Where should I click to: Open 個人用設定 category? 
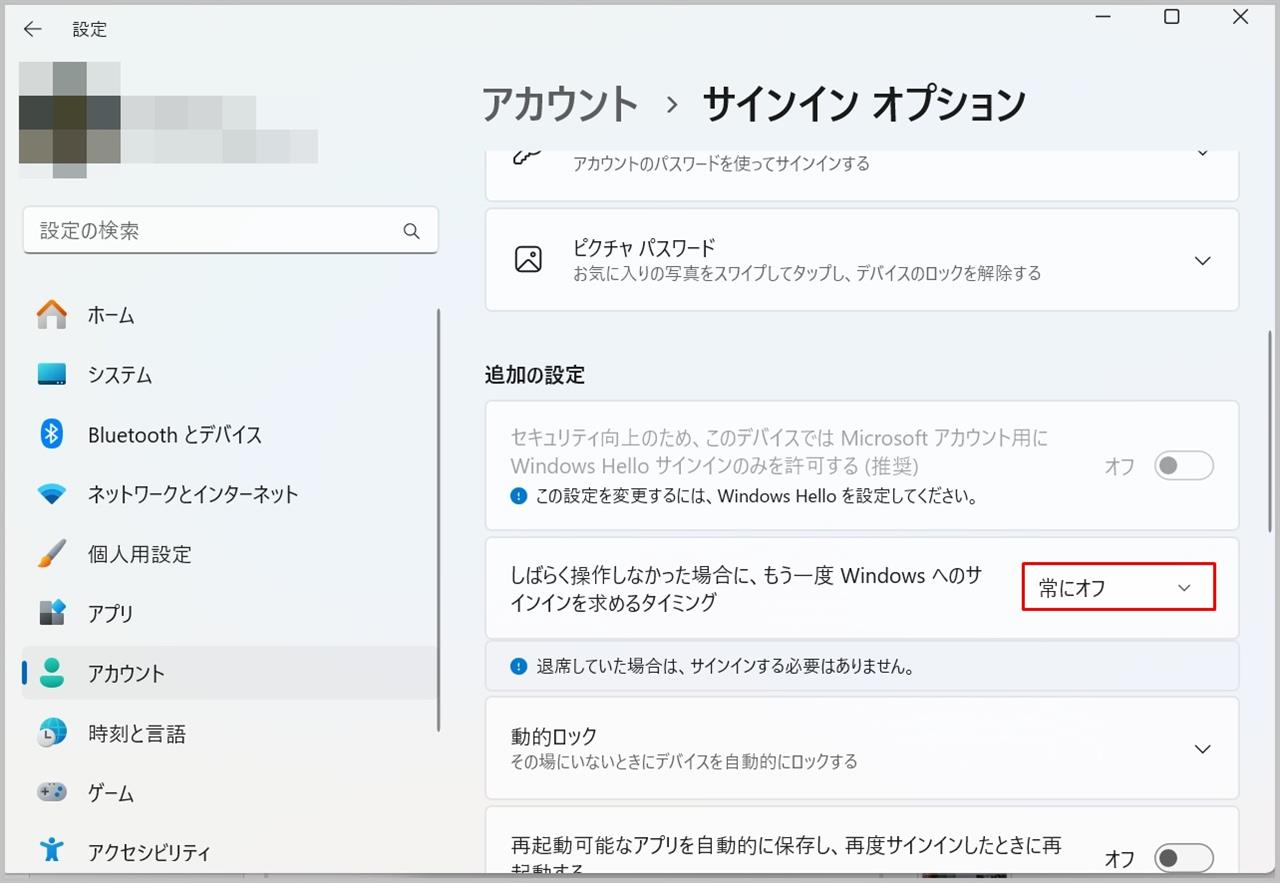(229, 554)
